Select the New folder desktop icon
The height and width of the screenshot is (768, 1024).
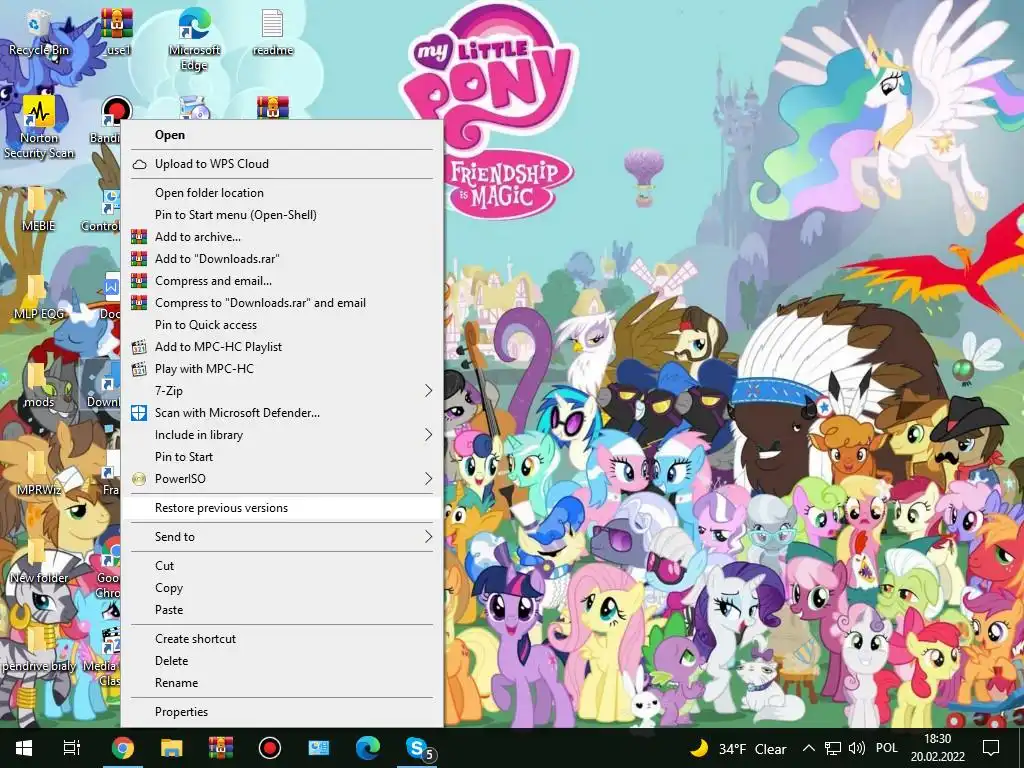point(39,562)
